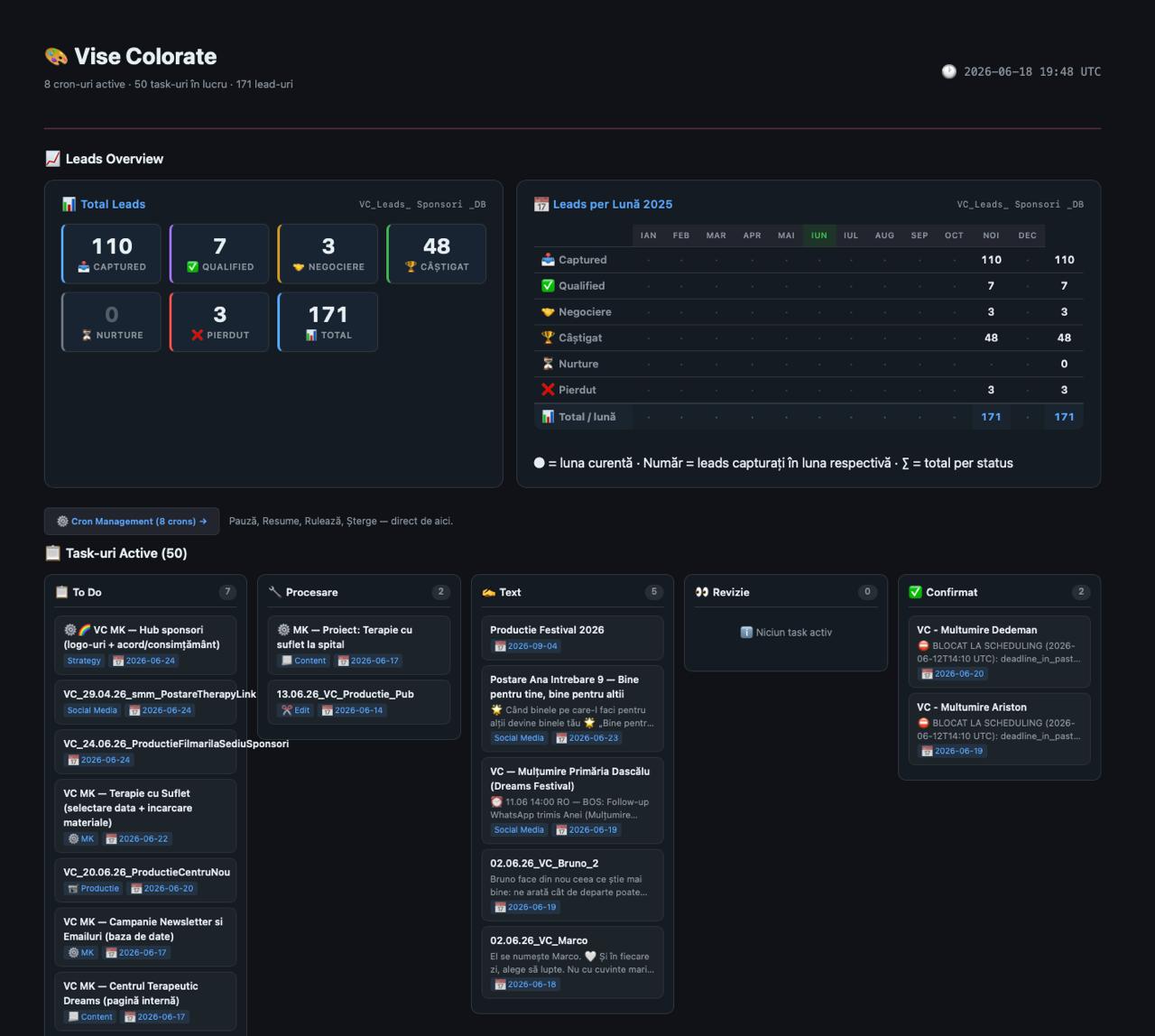The width and height of the screenshot is (1155, 1036).
Task: Click the palette emoji beside Vise Colorate
Action: 56,56
